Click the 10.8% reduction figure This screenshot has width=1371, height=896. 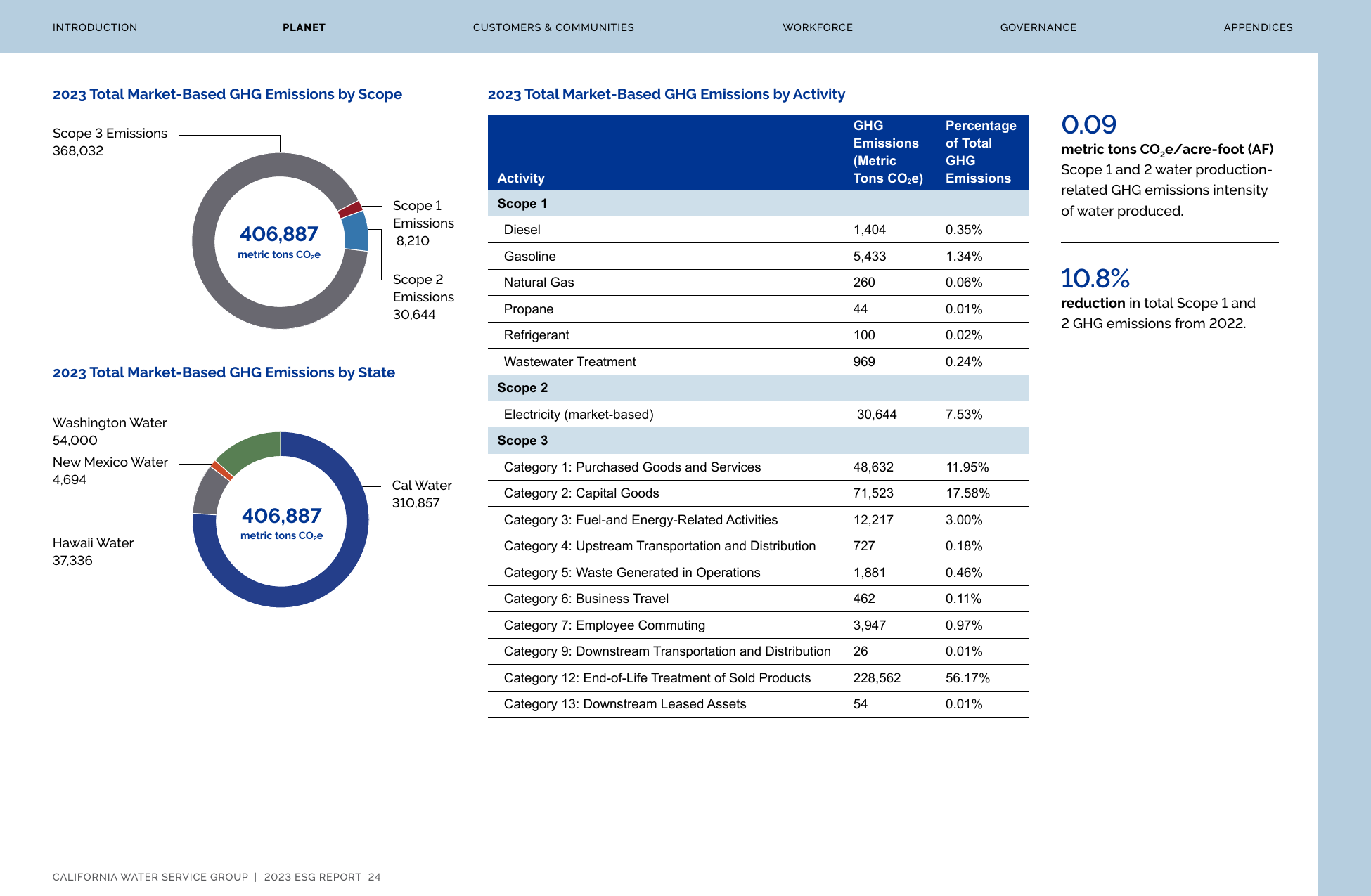point(1095,278)
